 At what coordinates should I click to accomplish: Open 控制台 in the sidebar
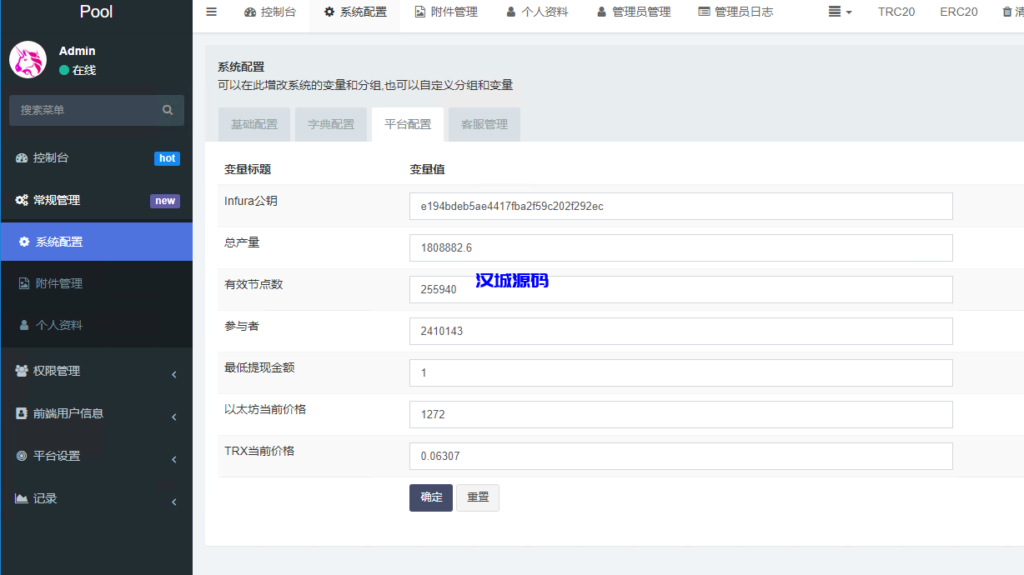pos(97,158)
